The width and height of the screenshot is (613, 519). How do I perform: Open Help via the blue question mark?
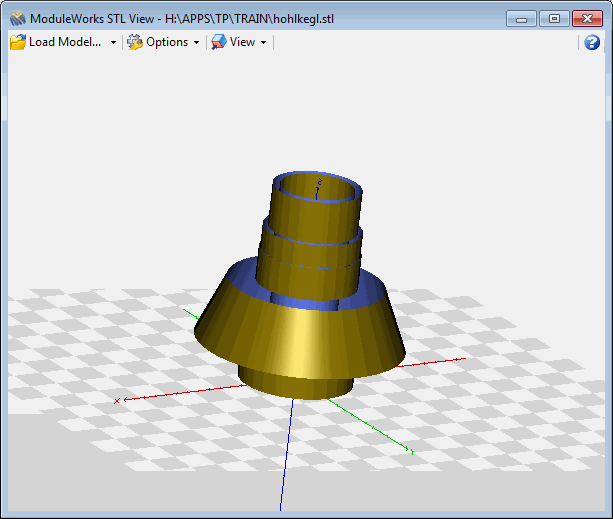point(592,42)
